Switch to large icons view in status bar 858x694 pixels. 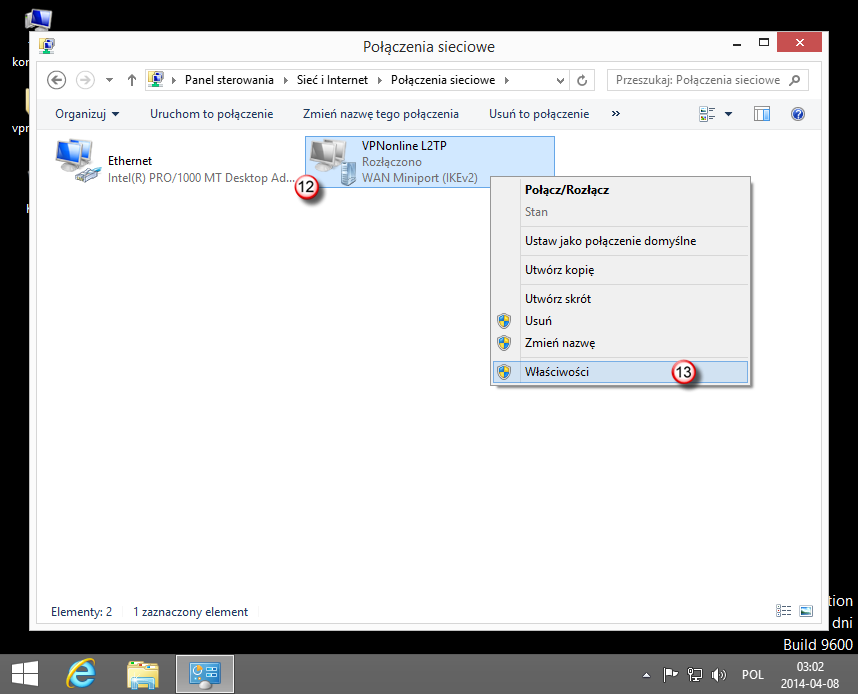pyautogui.click(x=806, y=611)
